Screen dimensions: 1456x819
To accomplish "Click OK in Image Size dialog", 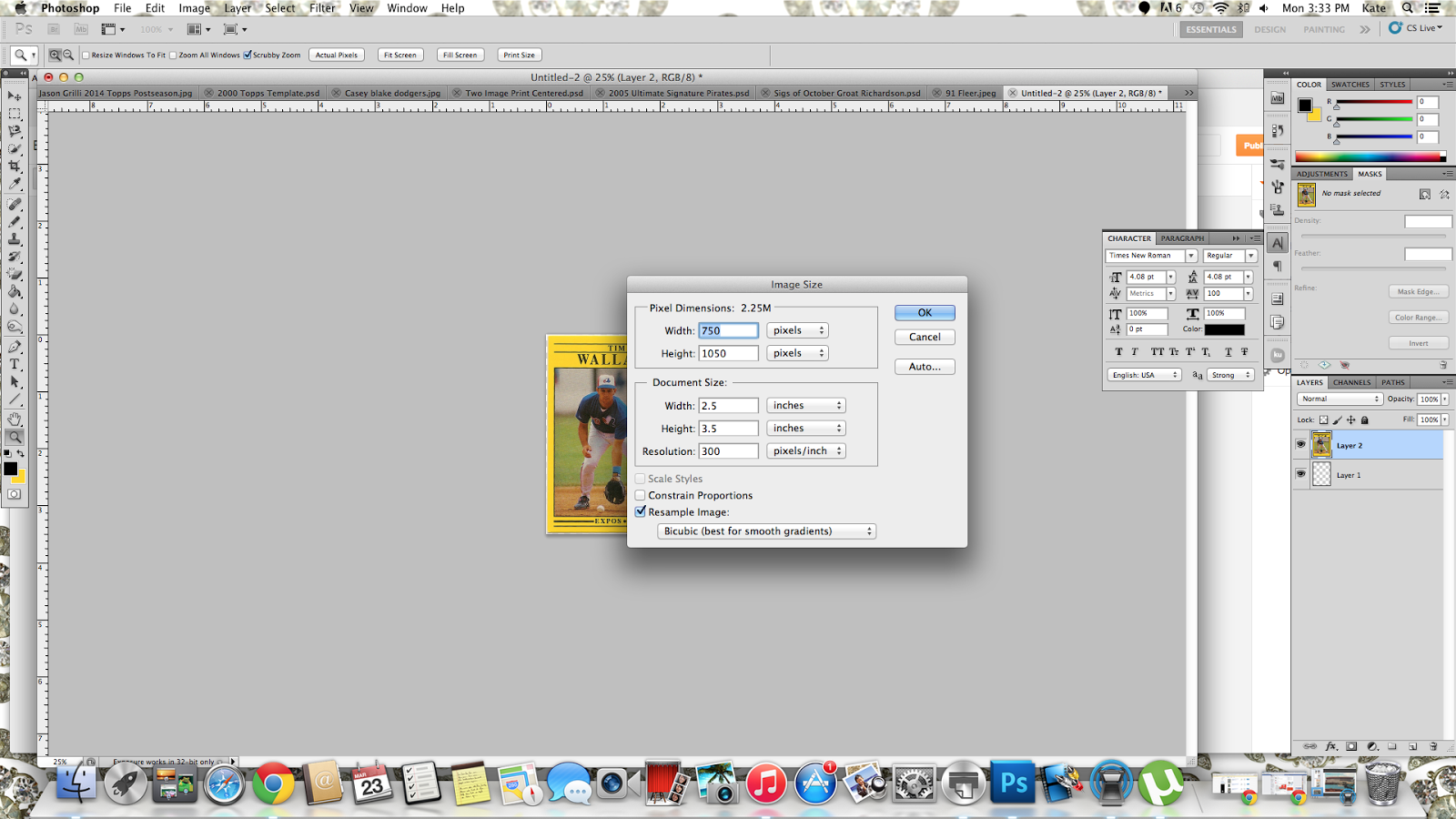I will [x=925, y=313].
